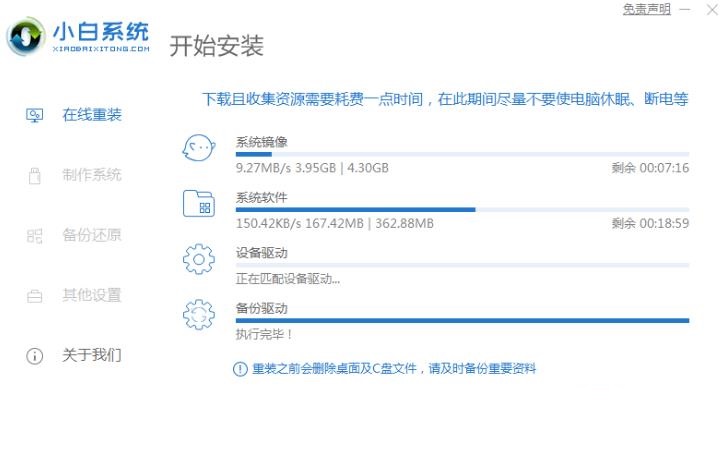Open the 在线重装 sidebar tab
This screenshot has height=462, width=724.
[92, 115]
